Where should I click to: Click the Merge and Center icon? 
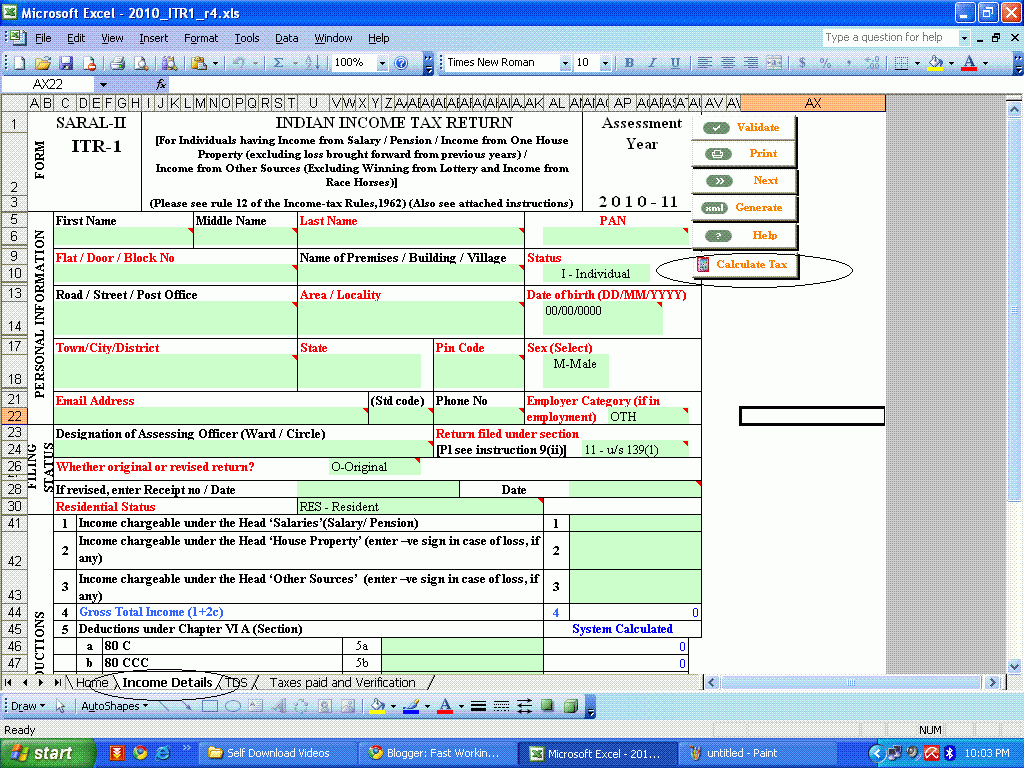tap(775, 63)
